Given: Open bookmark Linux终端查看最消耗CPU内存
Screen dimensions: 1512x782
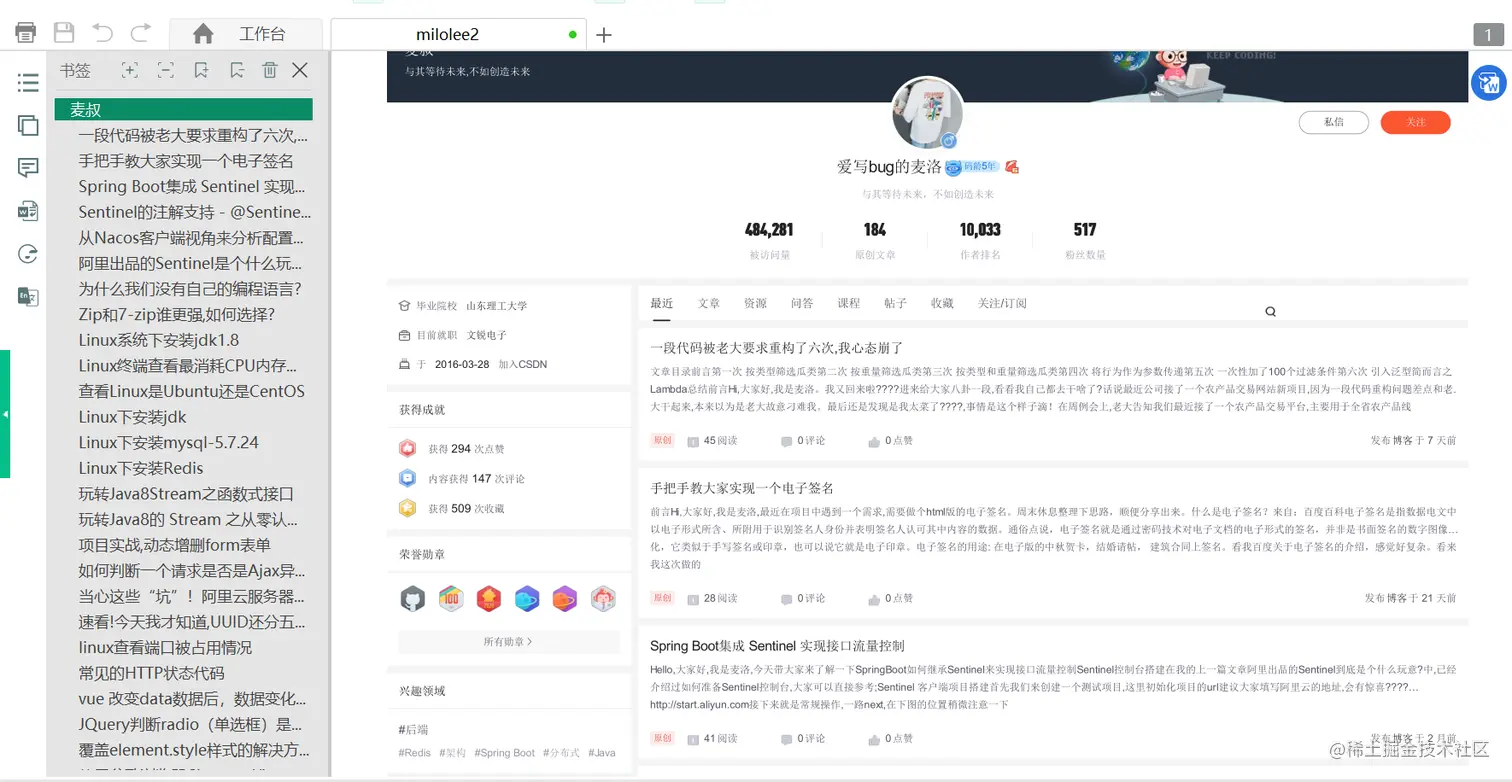Looking at the screenshot, I should (x=188, y=366).
